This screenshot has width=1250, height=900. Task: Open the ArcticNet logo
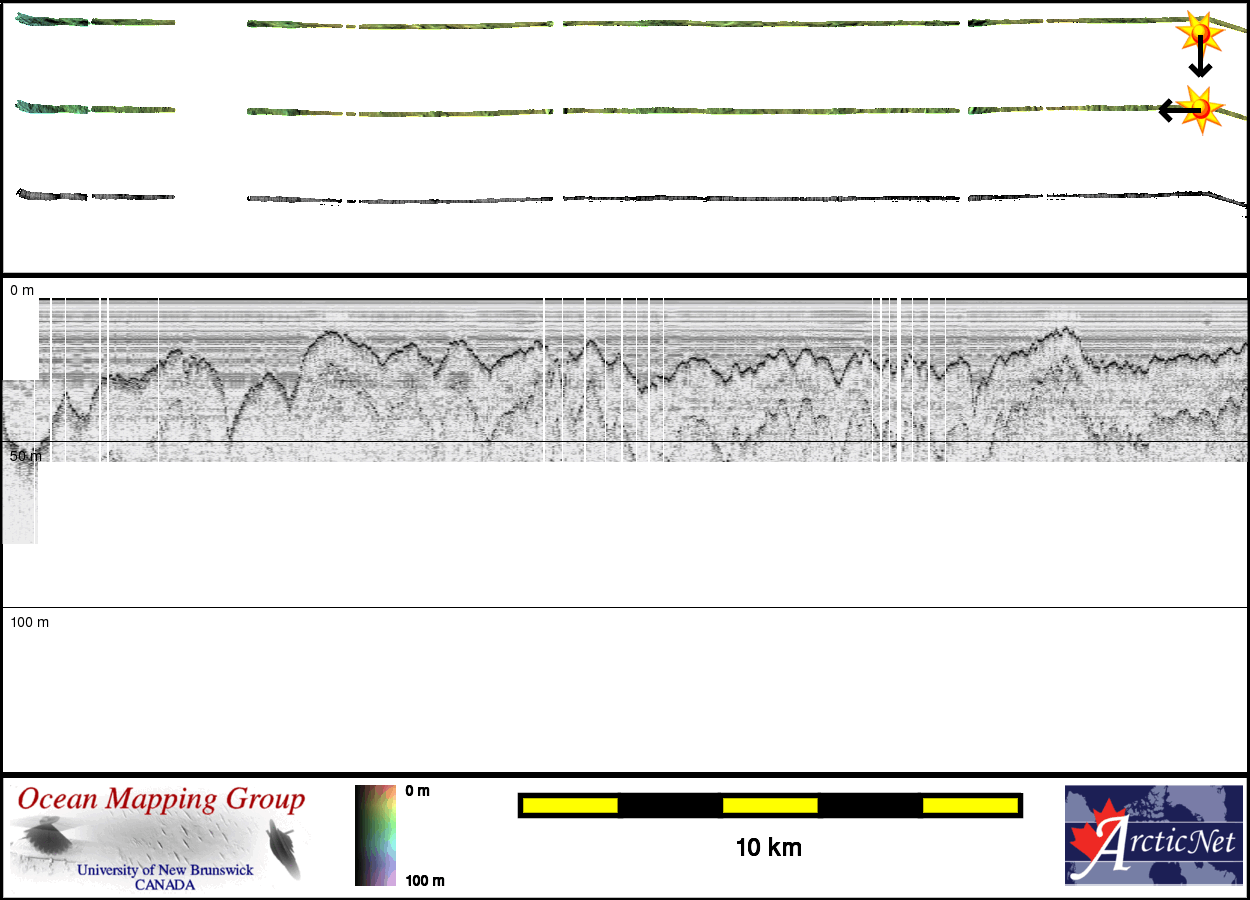tap(1152, 835)
